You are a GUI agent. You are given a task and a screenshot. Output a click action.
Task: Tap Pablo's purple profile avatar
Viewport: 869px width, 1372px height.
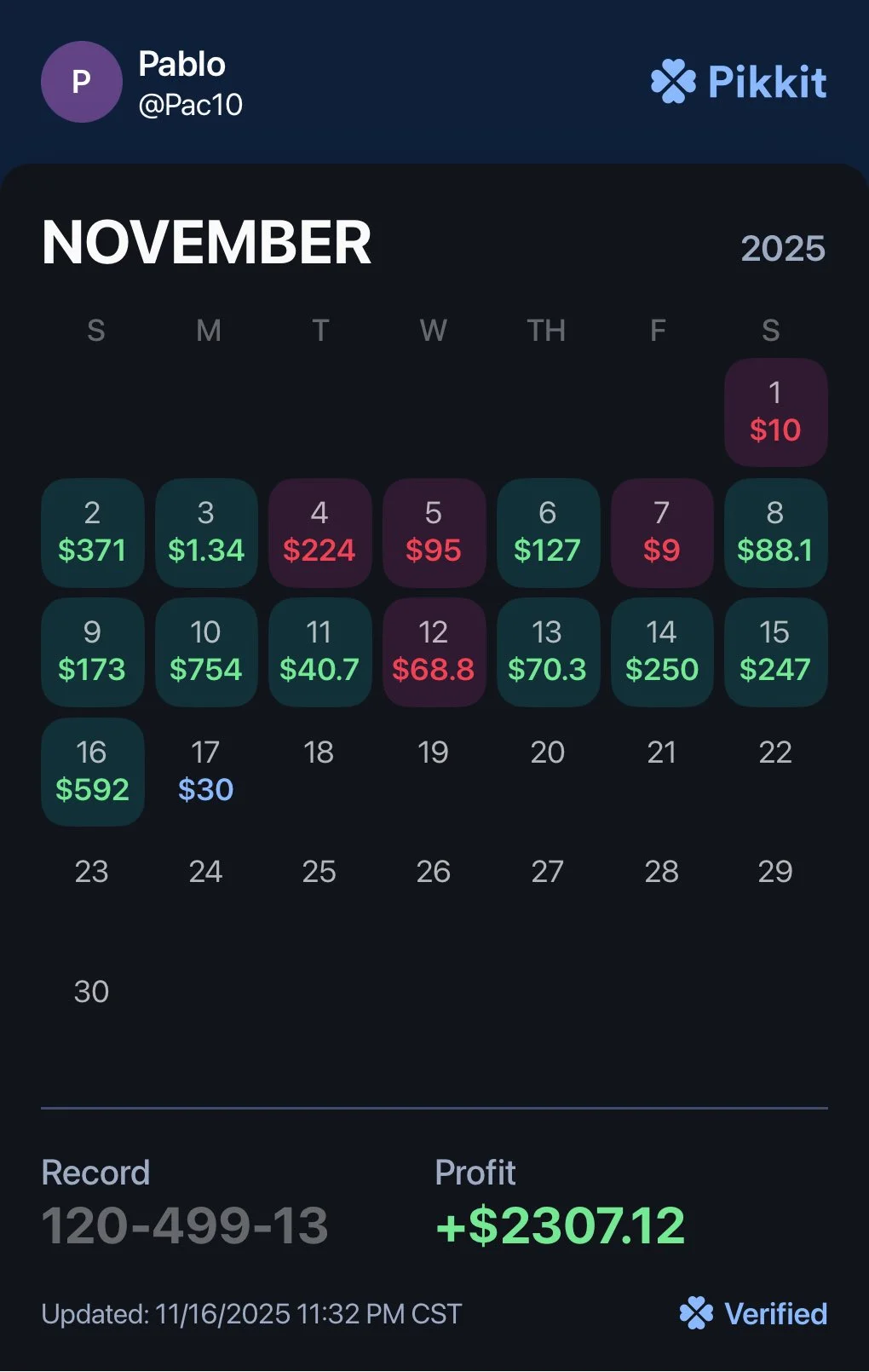pyautogui.click(x=81, y=82)
